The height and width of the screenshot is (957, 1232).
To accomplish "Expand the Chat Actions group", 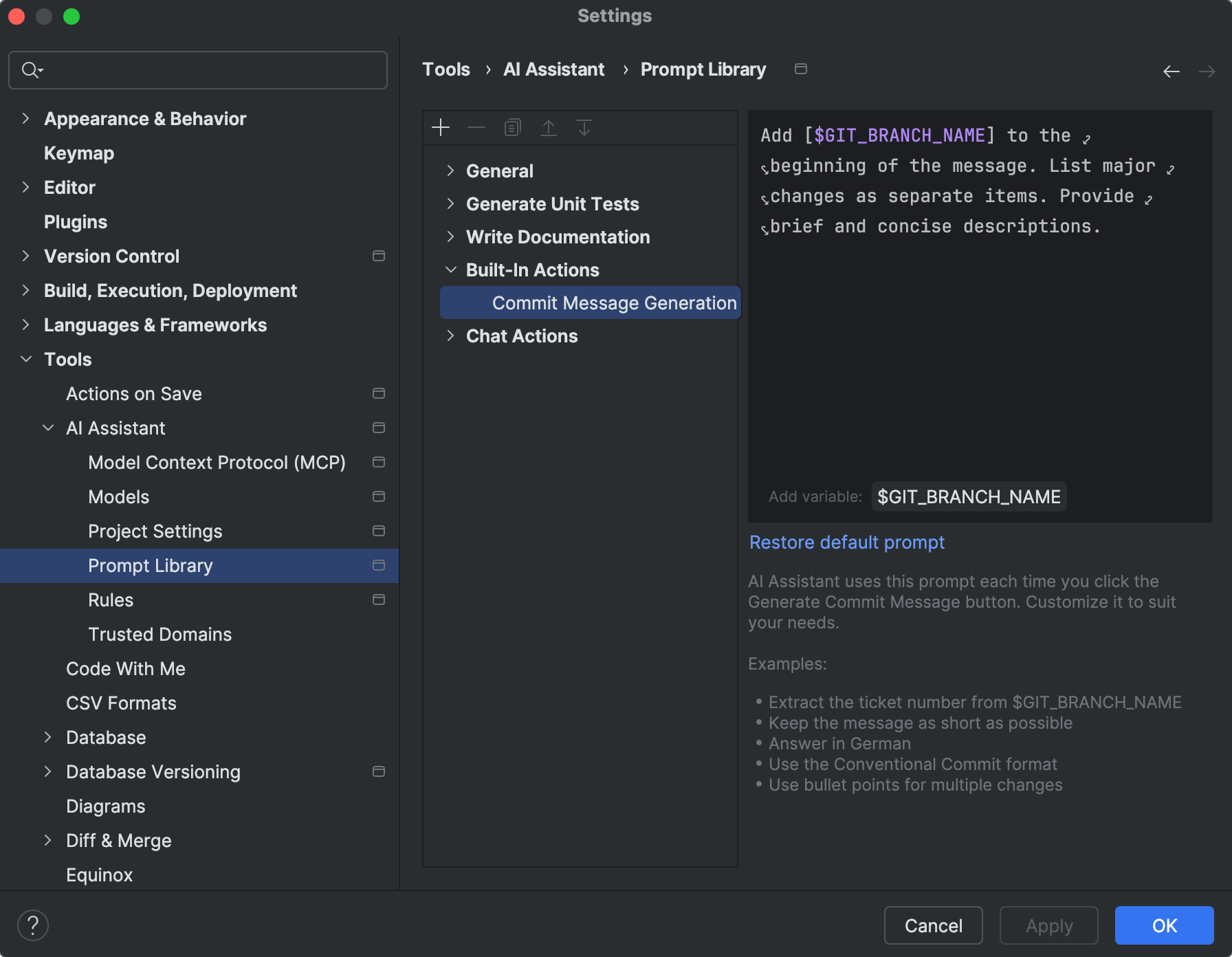I will pos(451,336).
